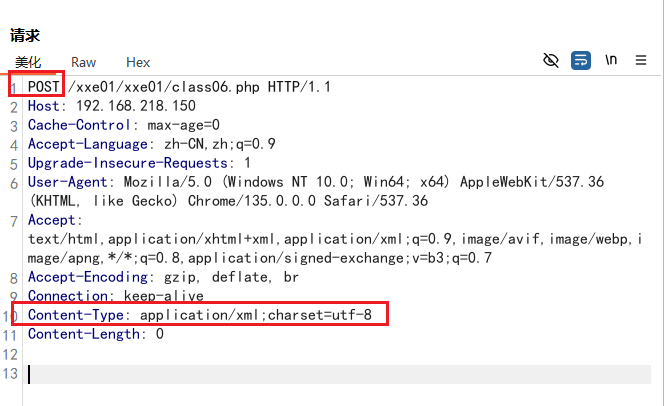Switch to the Raw tab

84,62
